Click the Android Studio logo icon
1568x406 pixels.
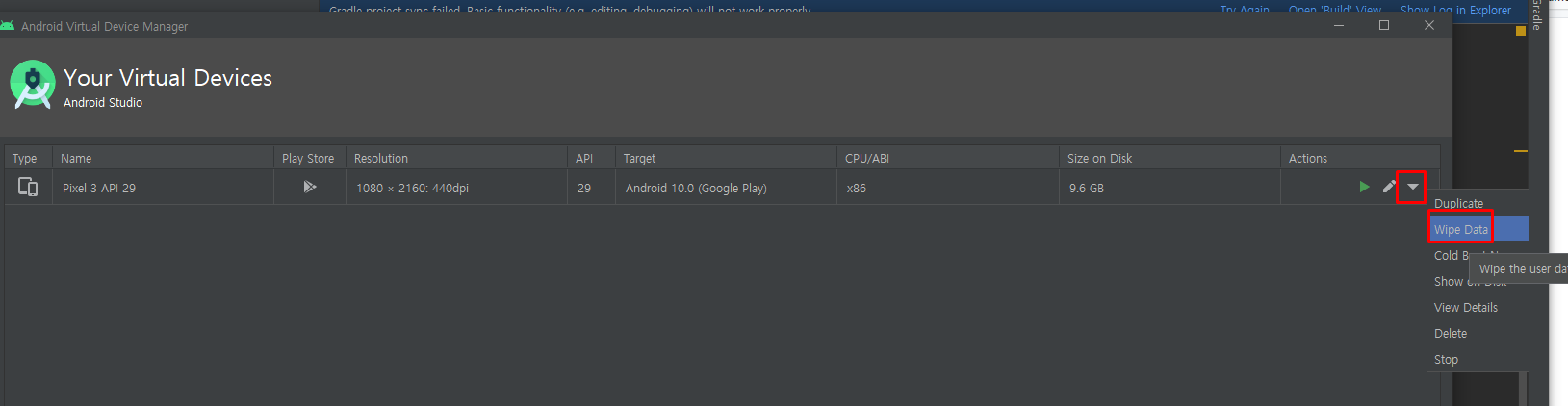(x=33, y=86)
